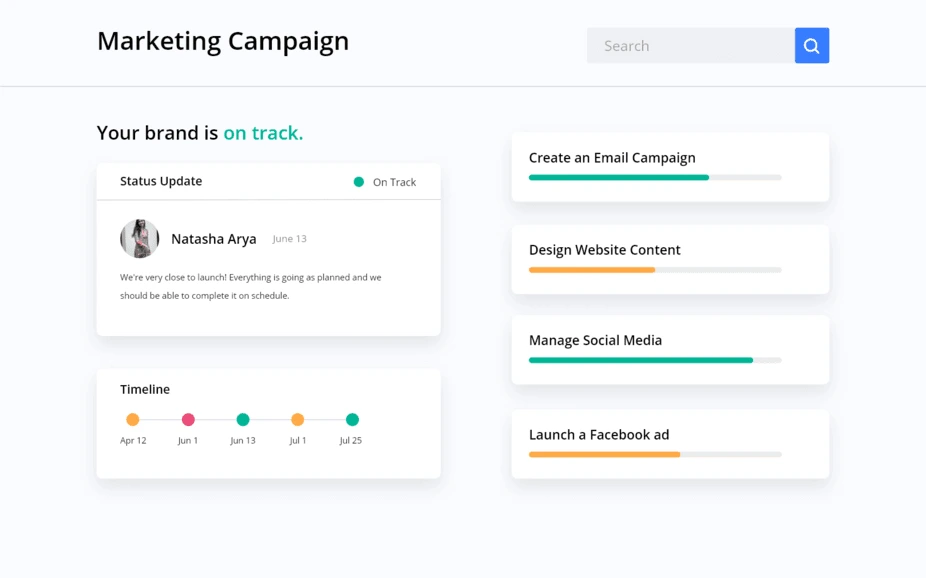The height and width of the screenshot is (578, 926).
Task: Click the Natasha Arya author name
Action: point(213,239)
